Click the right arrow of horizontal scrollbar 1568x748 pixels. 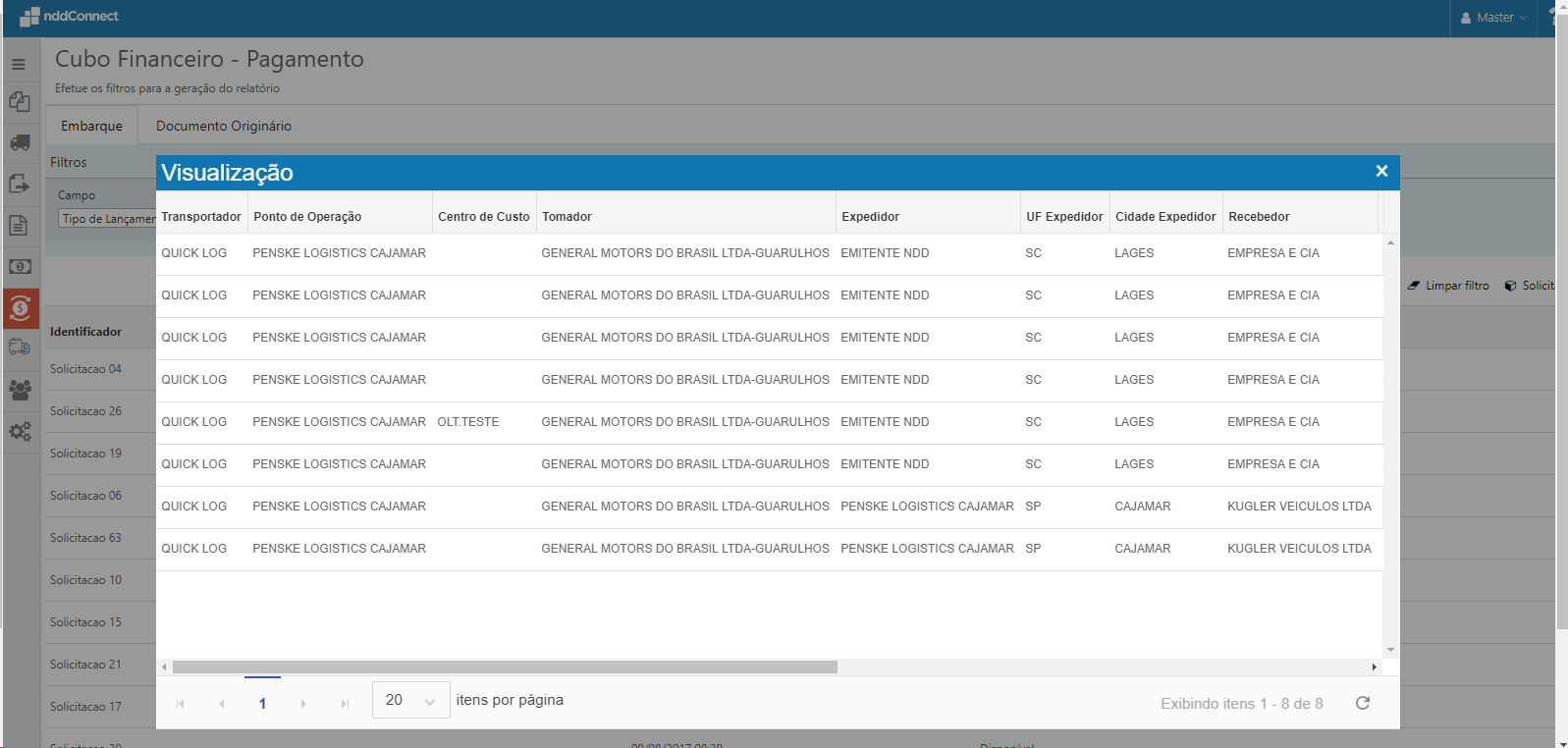pyautogui.click(x=1375, y=668)
